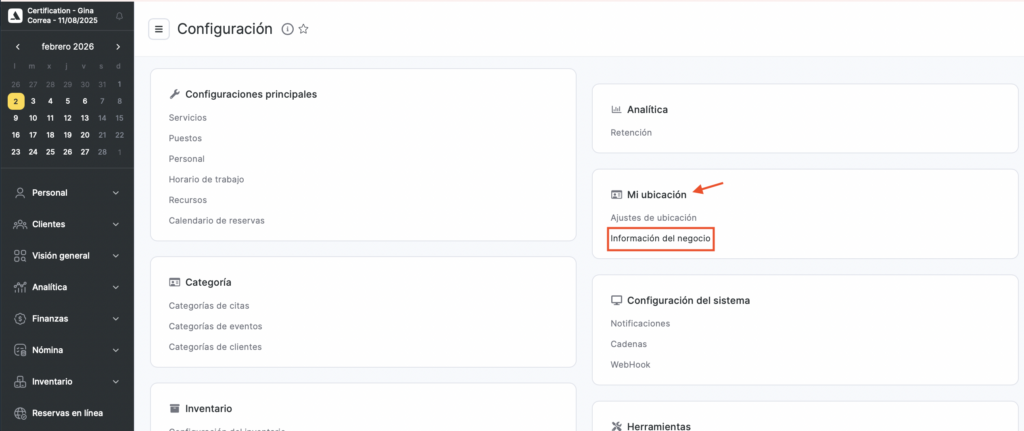Open Horario de trabajo settings

click(206, 179)
